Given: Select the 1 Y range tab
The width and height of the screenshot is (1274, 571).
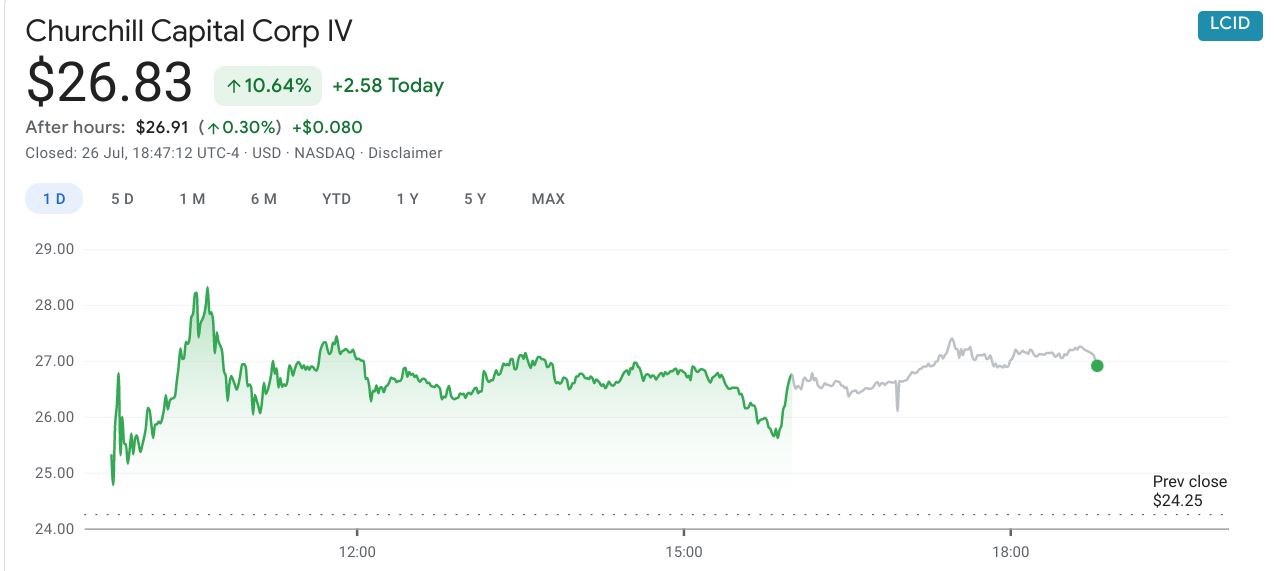Looking at the screenshot, I should pos(407,199).
